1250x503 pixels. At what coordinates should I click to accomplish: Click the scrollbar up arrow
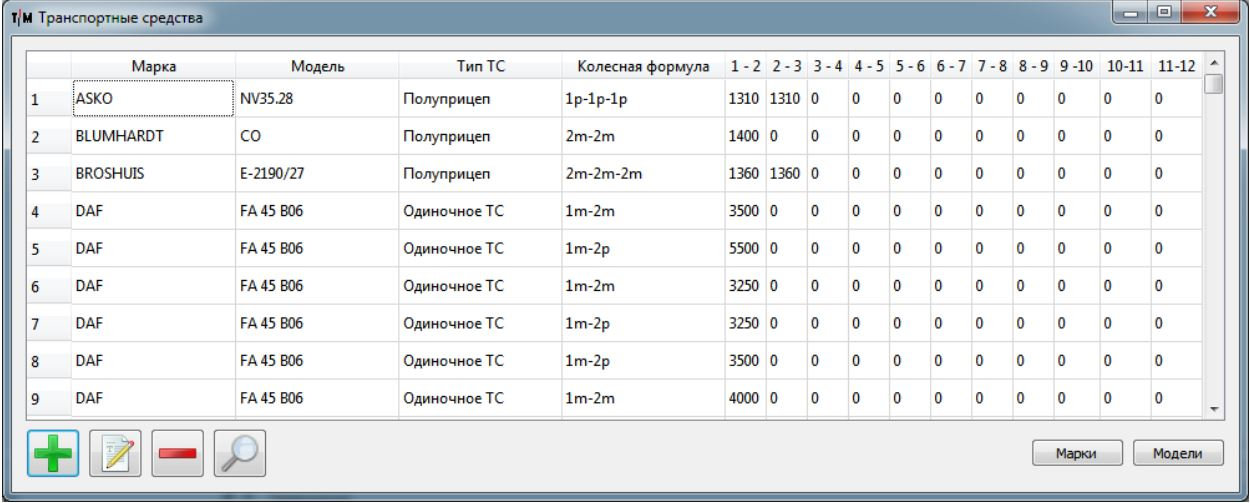(x=1213, y=64)
